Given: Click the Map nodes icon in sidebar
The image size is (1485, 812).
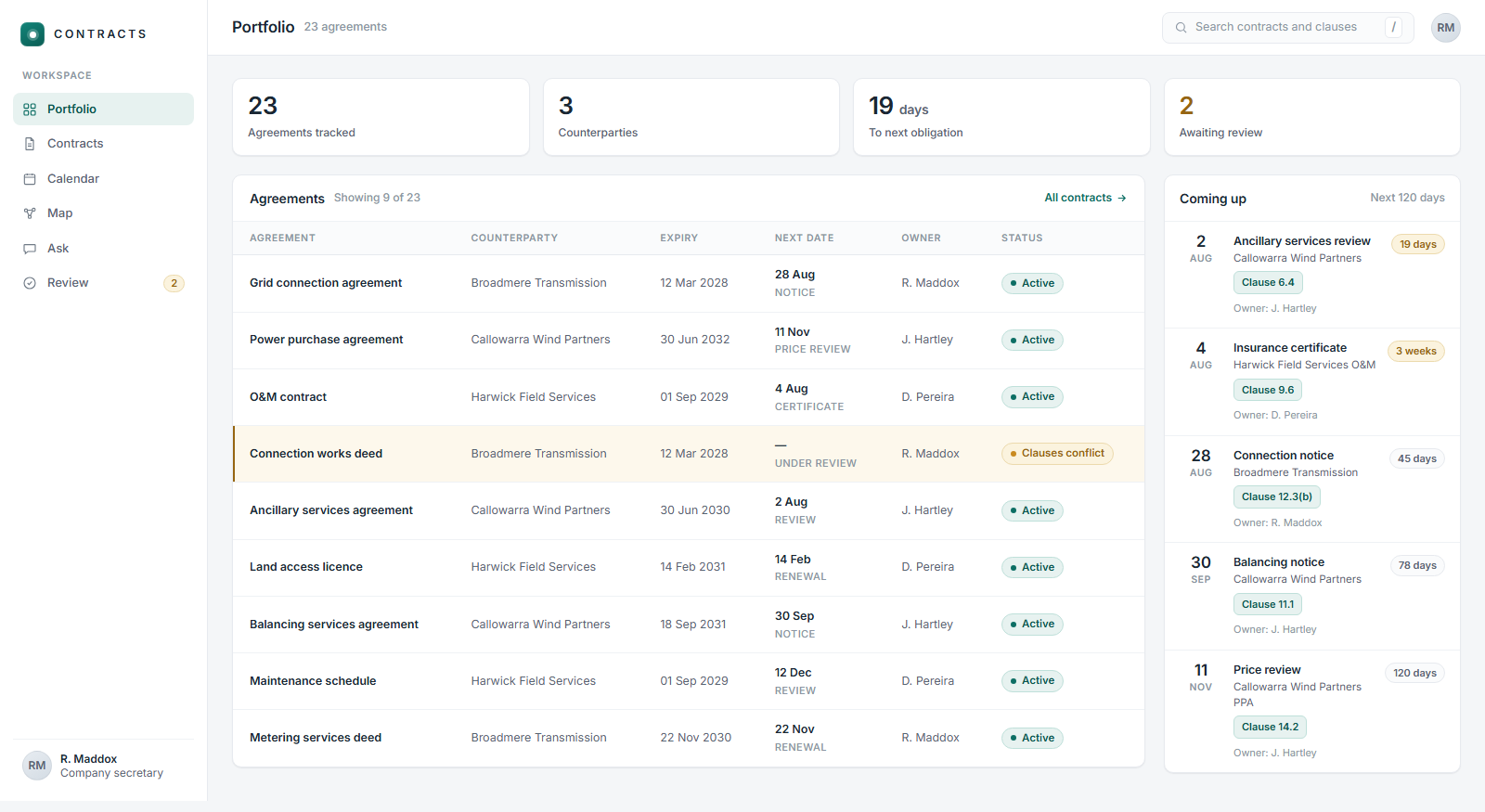Looking at the screenshot, I should click(30, 213).
